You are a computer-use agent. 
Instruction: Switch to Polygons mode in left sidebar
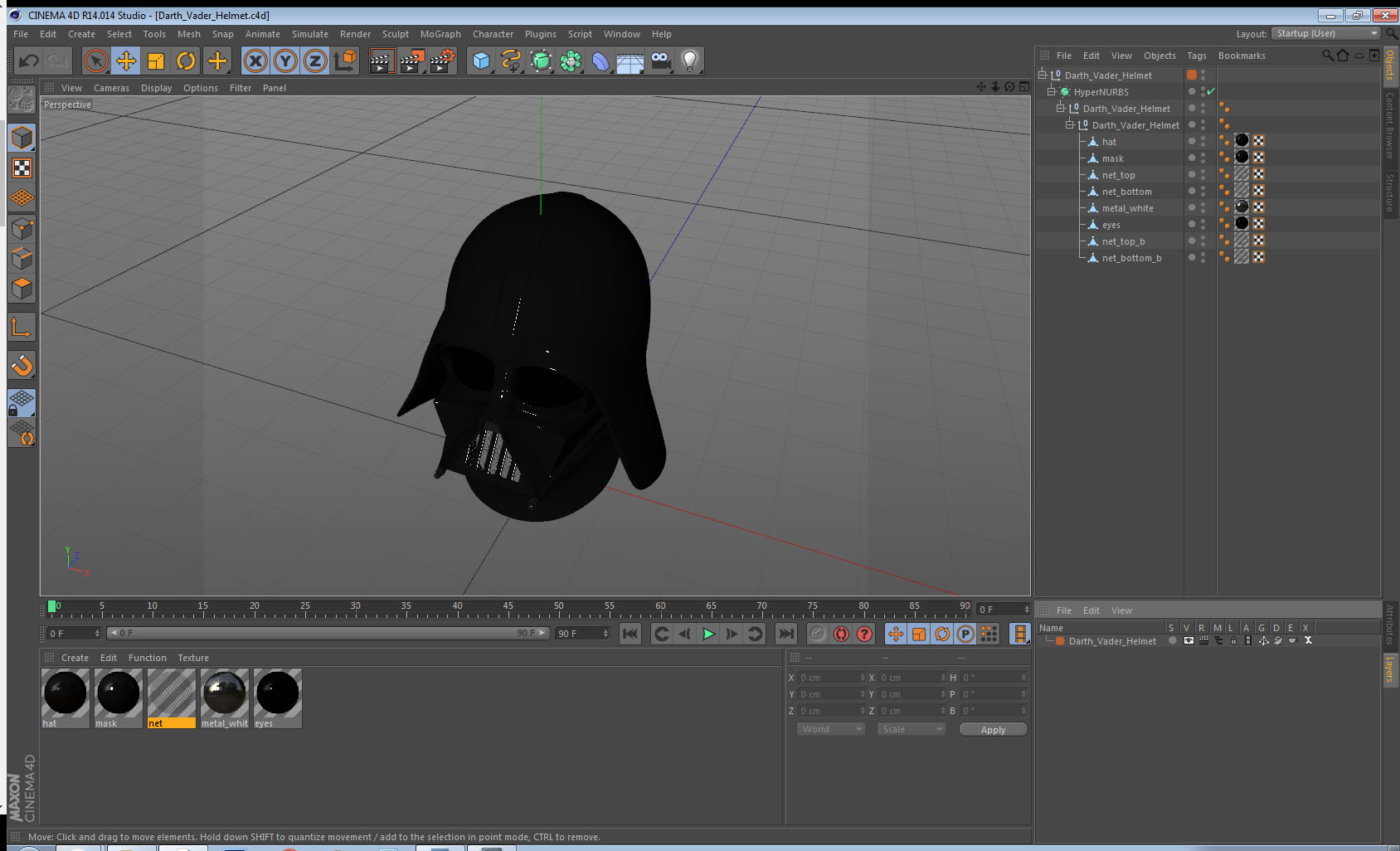coord(22,289)
